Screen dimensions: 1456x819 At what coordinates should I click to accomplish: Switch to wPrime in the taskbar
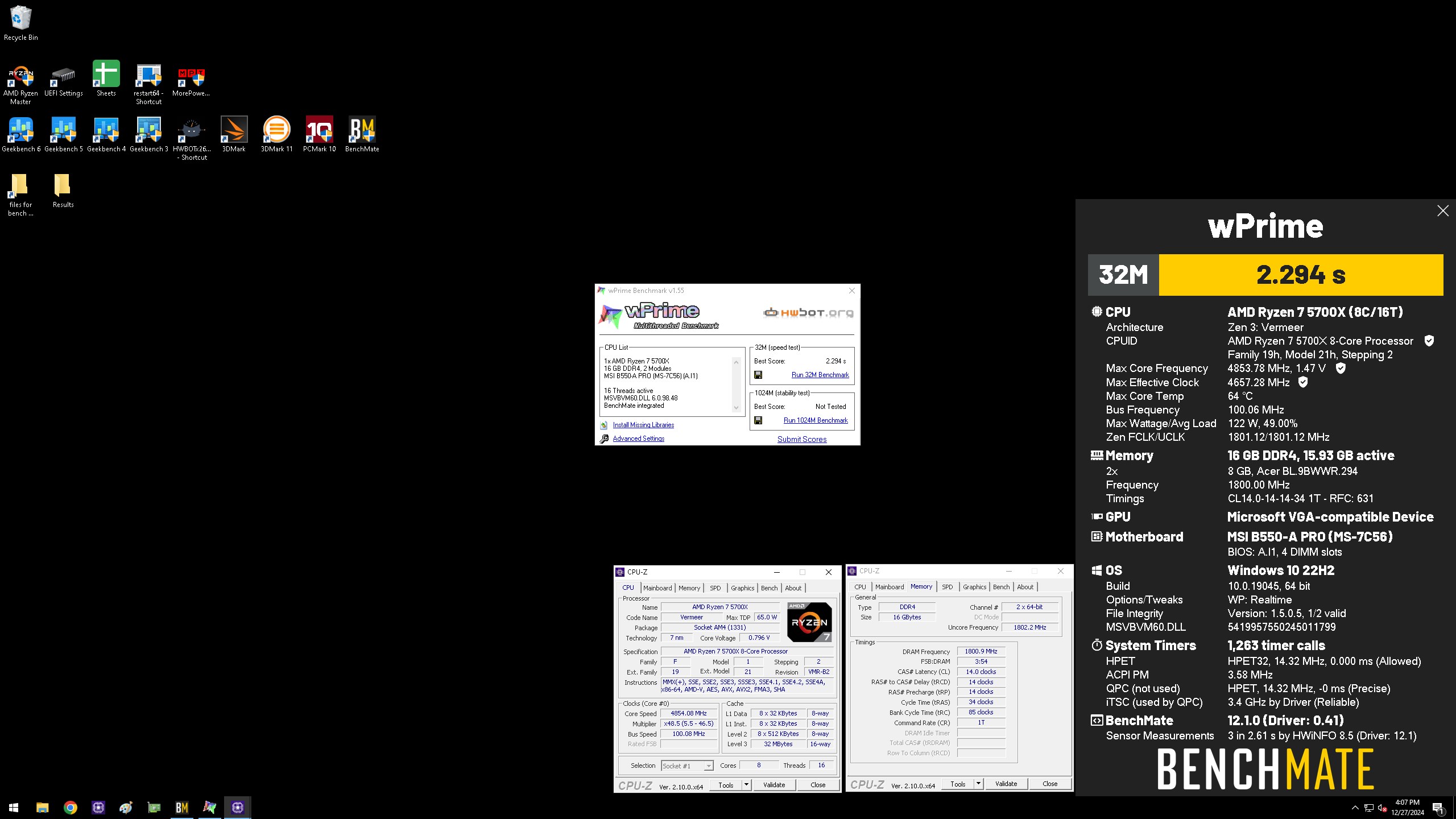pyautogui.click(x=209, y=807)
